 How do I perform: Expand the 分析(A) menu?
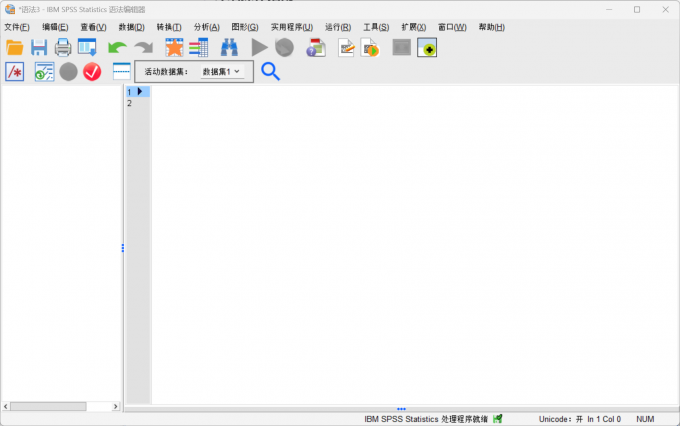[206, 27]
